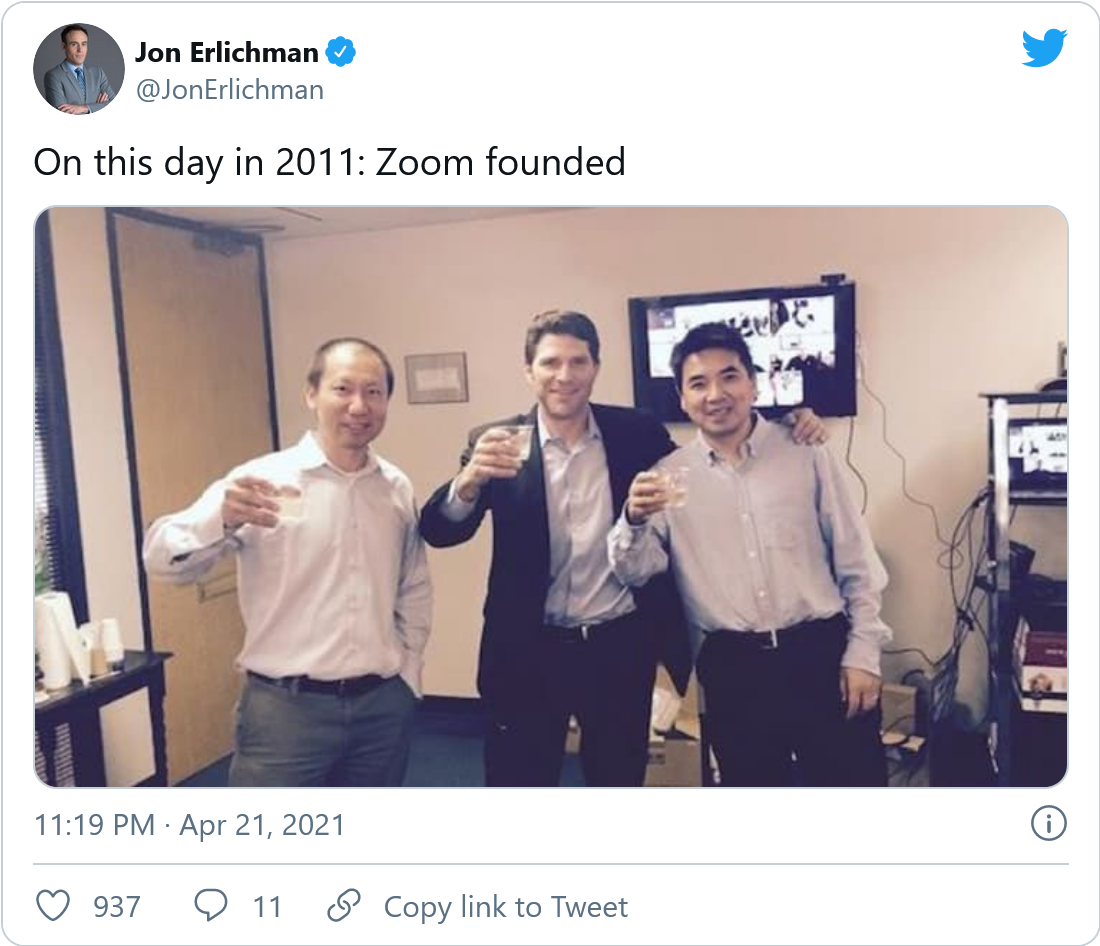The width and height of the screenshot is (1100, 946).
Task: Open the 11:19 PM Apr 21, 2021 timestamp
Action: [x=189, y=825]
